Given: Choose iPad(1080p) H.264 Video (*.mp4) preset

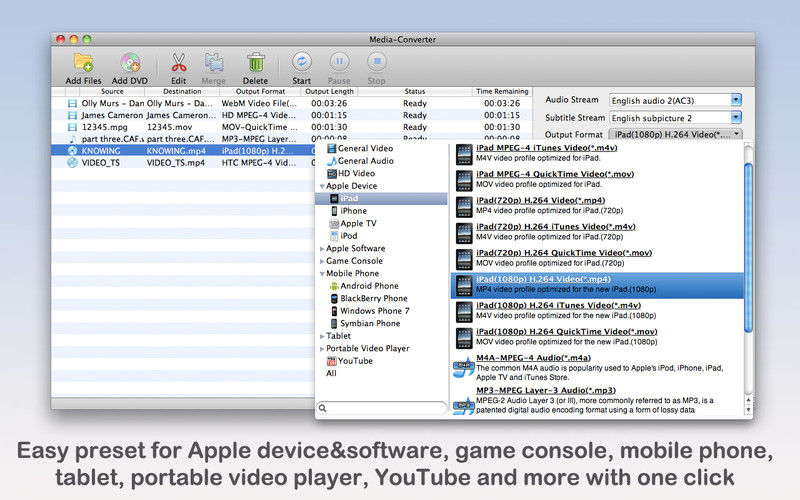Looking at the screenshot, I should (597, 285).
